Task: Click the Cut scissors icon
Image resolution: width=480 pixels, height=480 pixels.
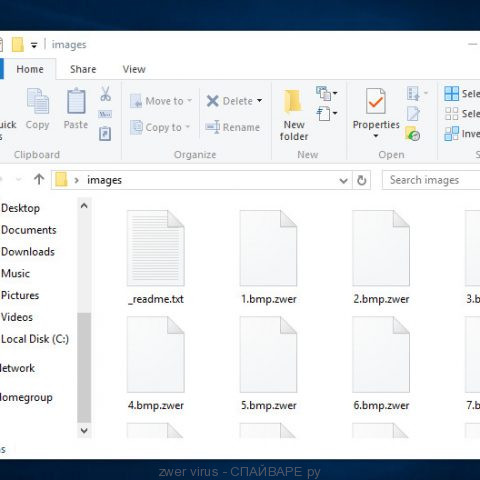Action: tap(105, 94)
